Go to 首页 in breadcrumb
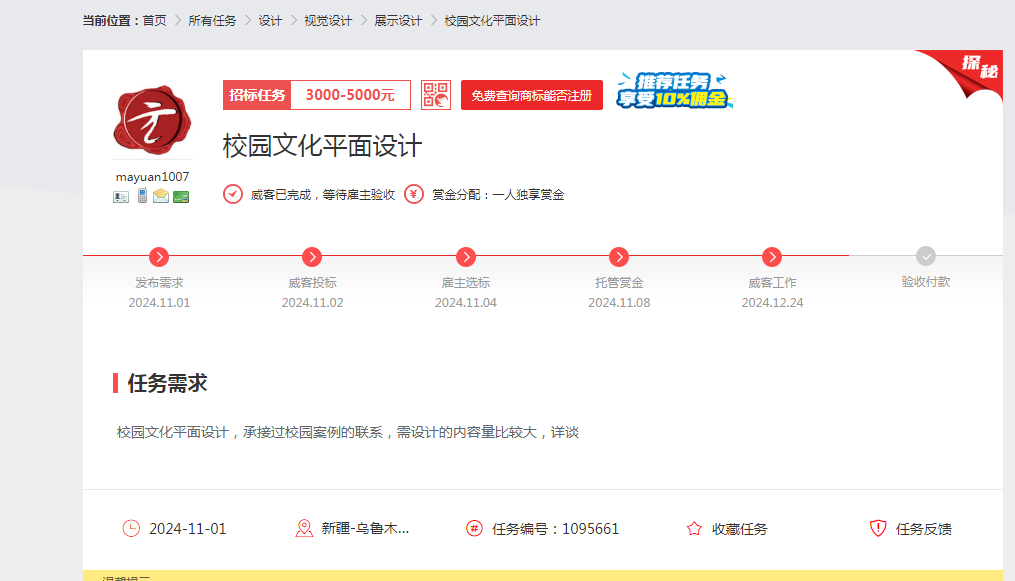The width and height of the screenshot is (1015, 581). coord(155,21)
